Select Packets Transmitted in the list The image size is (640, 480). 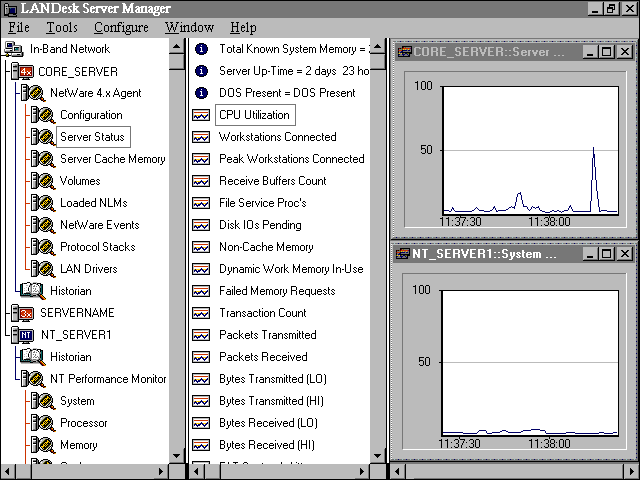pos(268,335)
